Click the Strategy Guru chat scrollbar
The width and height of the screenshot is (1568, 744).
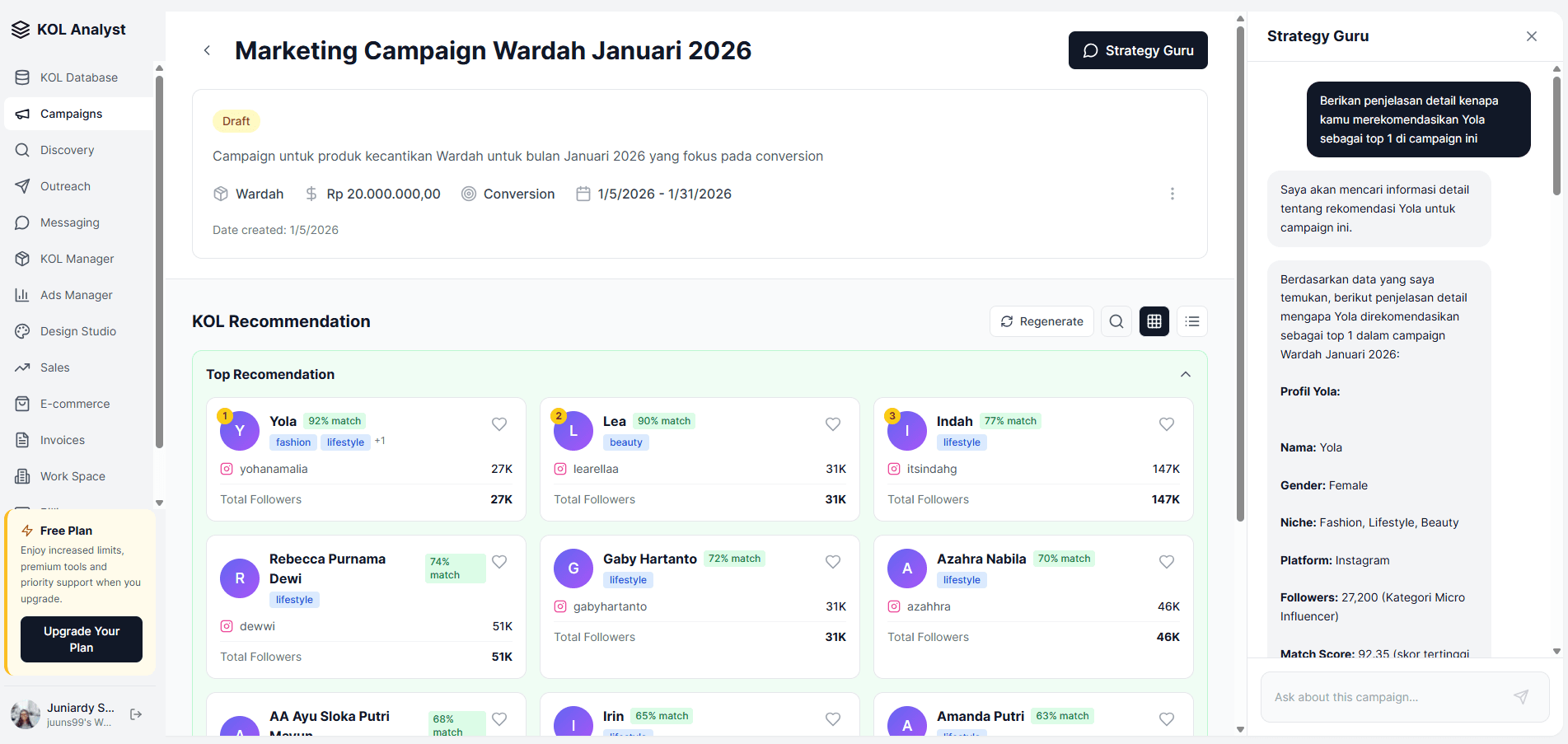click(1556, 136)
